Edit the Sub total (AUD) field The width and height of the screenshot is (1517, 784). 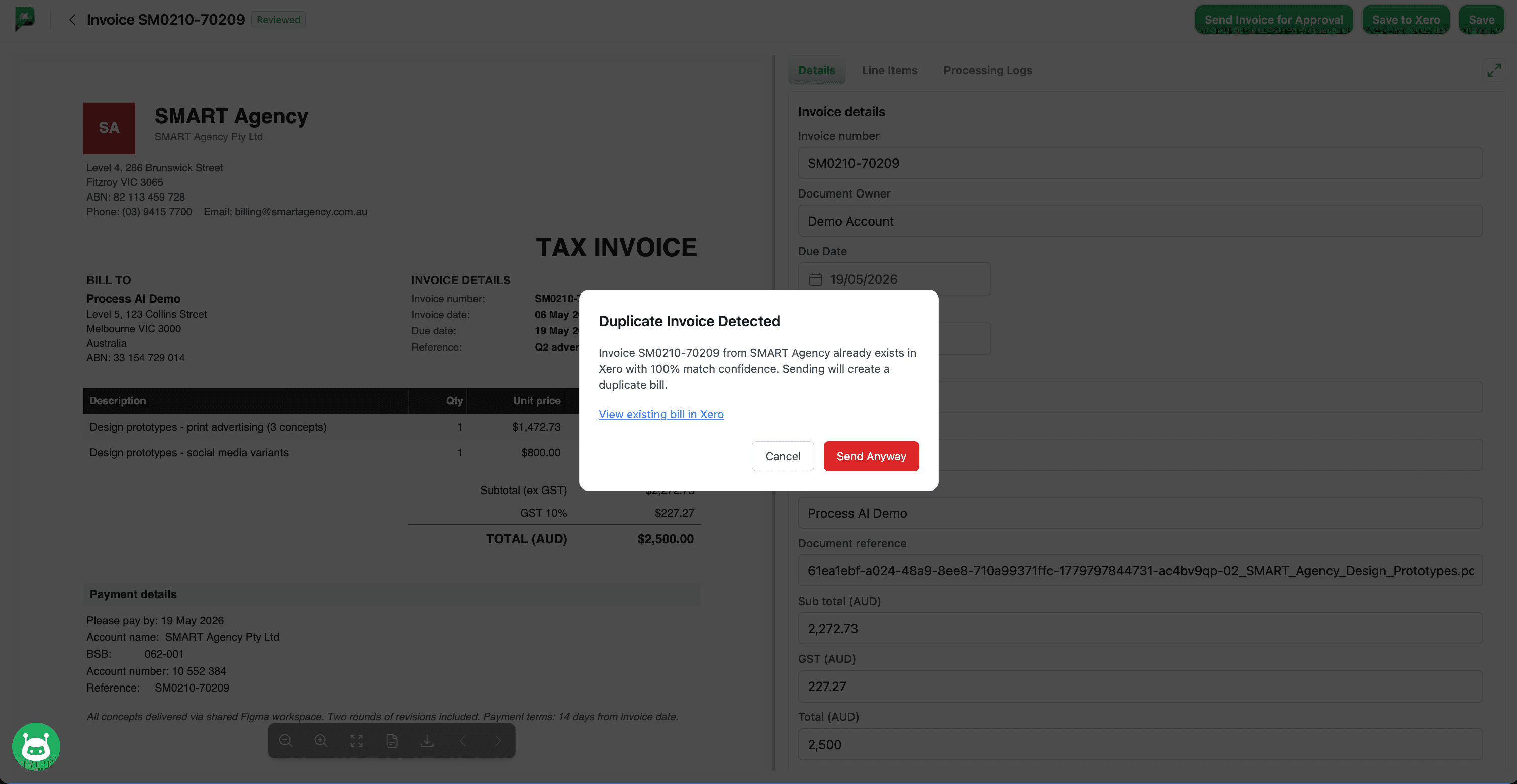pyautogui.click(x=1140, y=628)
